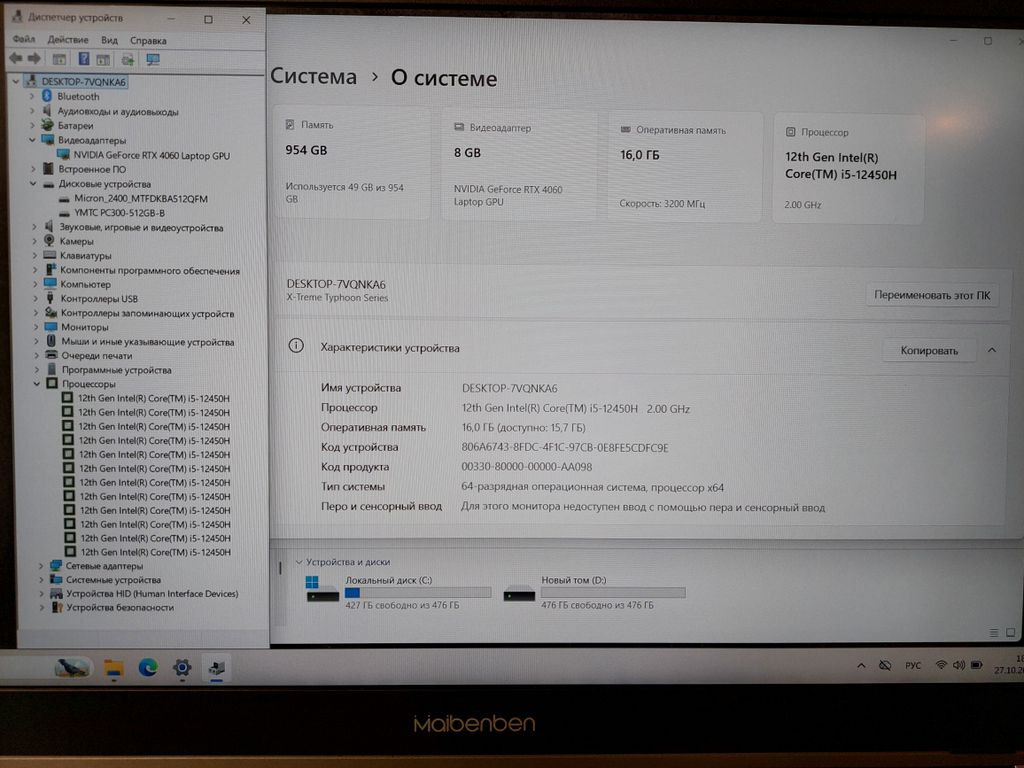Open the Вид menu
Image resolution: width=1024 pixels, height=768 pixels.
click(109, 40)
